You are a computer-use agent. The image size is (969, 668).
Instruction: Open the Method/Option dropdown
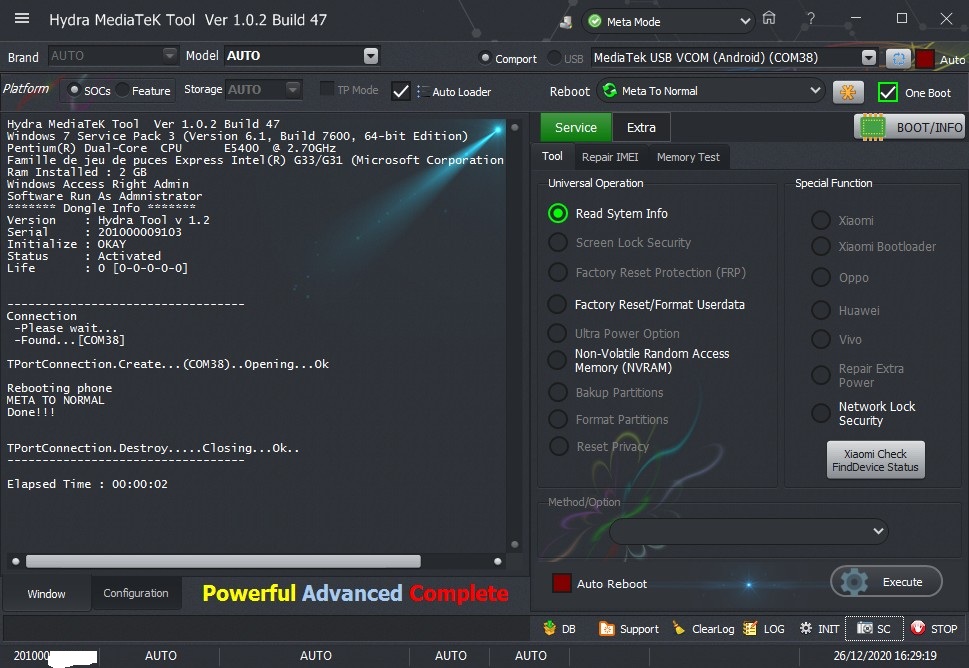coord(749,531)
